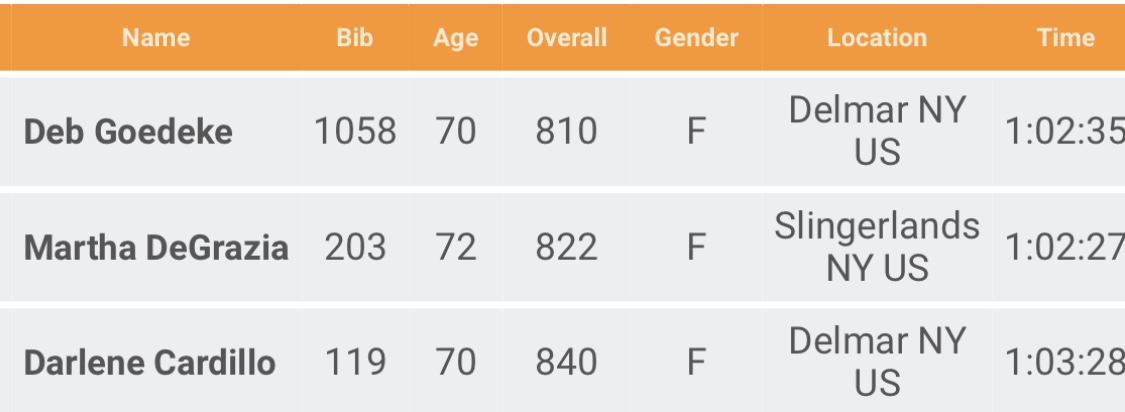Viewport: 1125px width, 412px height.
Task: Click age 72 in DeGrazia row
Action: [x=455, y=247]
